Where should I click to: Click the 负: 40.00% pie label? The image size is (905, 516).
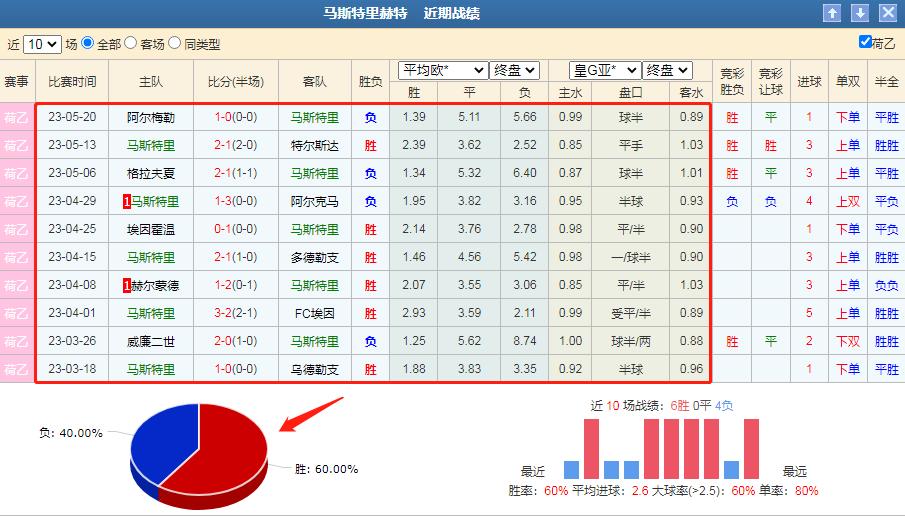point(70,433)
